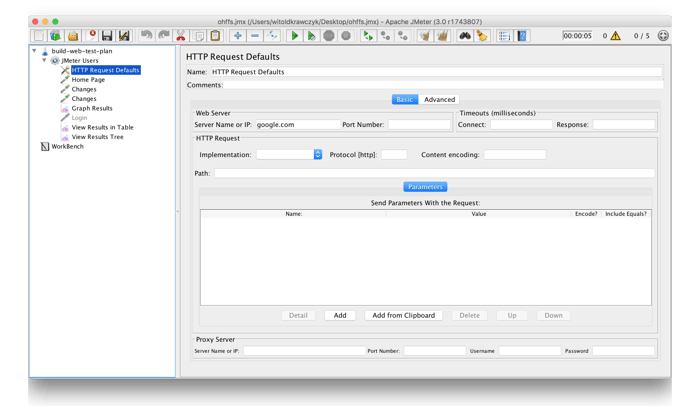Click the Comments input field
This screenshot has width=700, height=419.
pos(443,85)
